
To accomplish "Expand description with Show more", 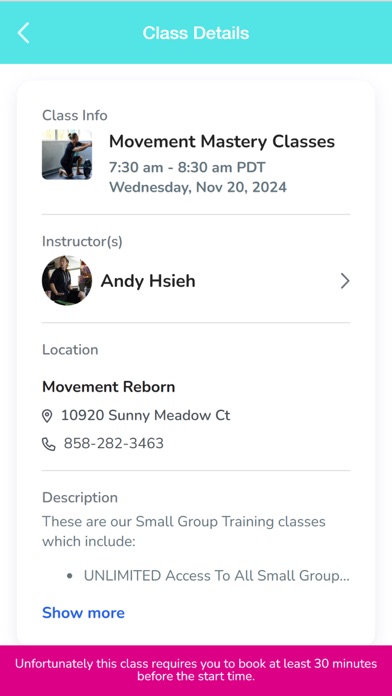I will coord(83,613).
